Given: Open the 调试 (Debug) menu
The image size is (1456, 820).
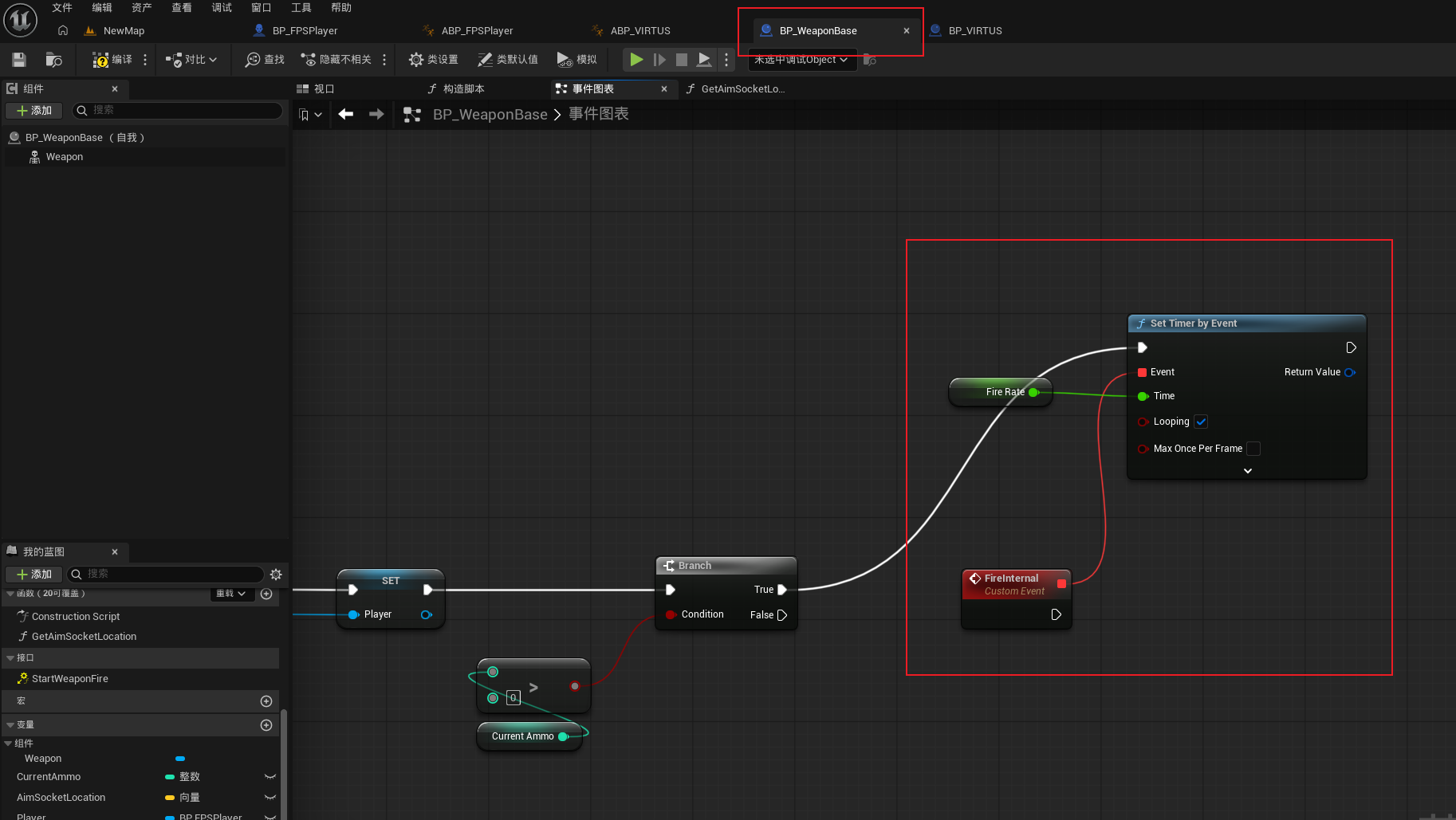Looking at the screenshot, I should (x=222, y=8).
